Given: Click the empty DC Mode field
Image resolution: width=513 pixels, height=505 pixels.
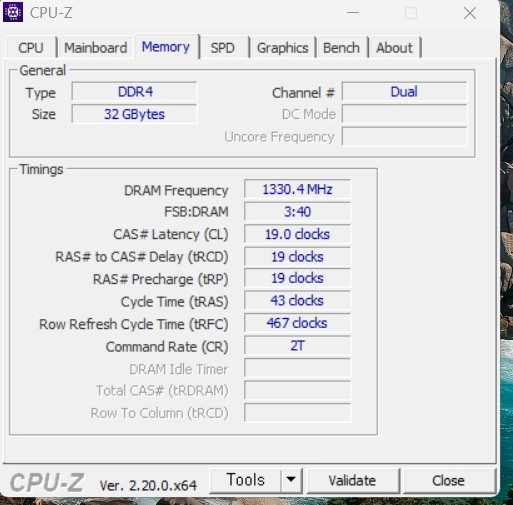Looking at the screenshot, I should 404,114.
